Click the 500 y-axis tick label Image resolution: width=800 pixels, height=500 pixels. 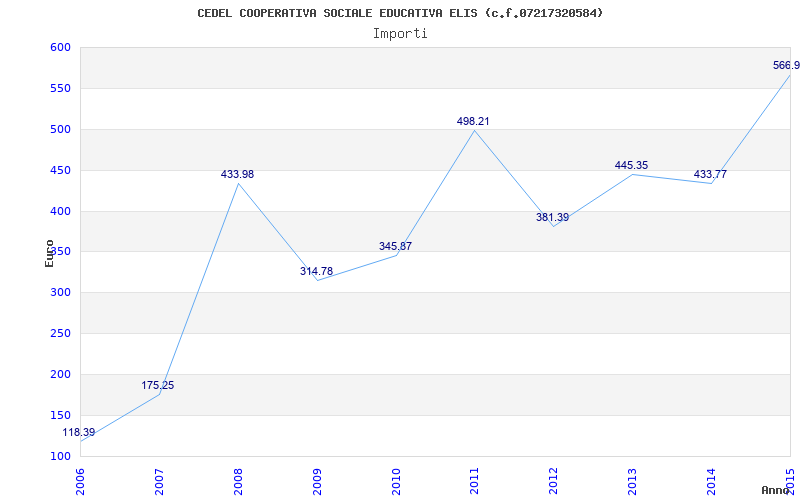[x=60, y=129]
